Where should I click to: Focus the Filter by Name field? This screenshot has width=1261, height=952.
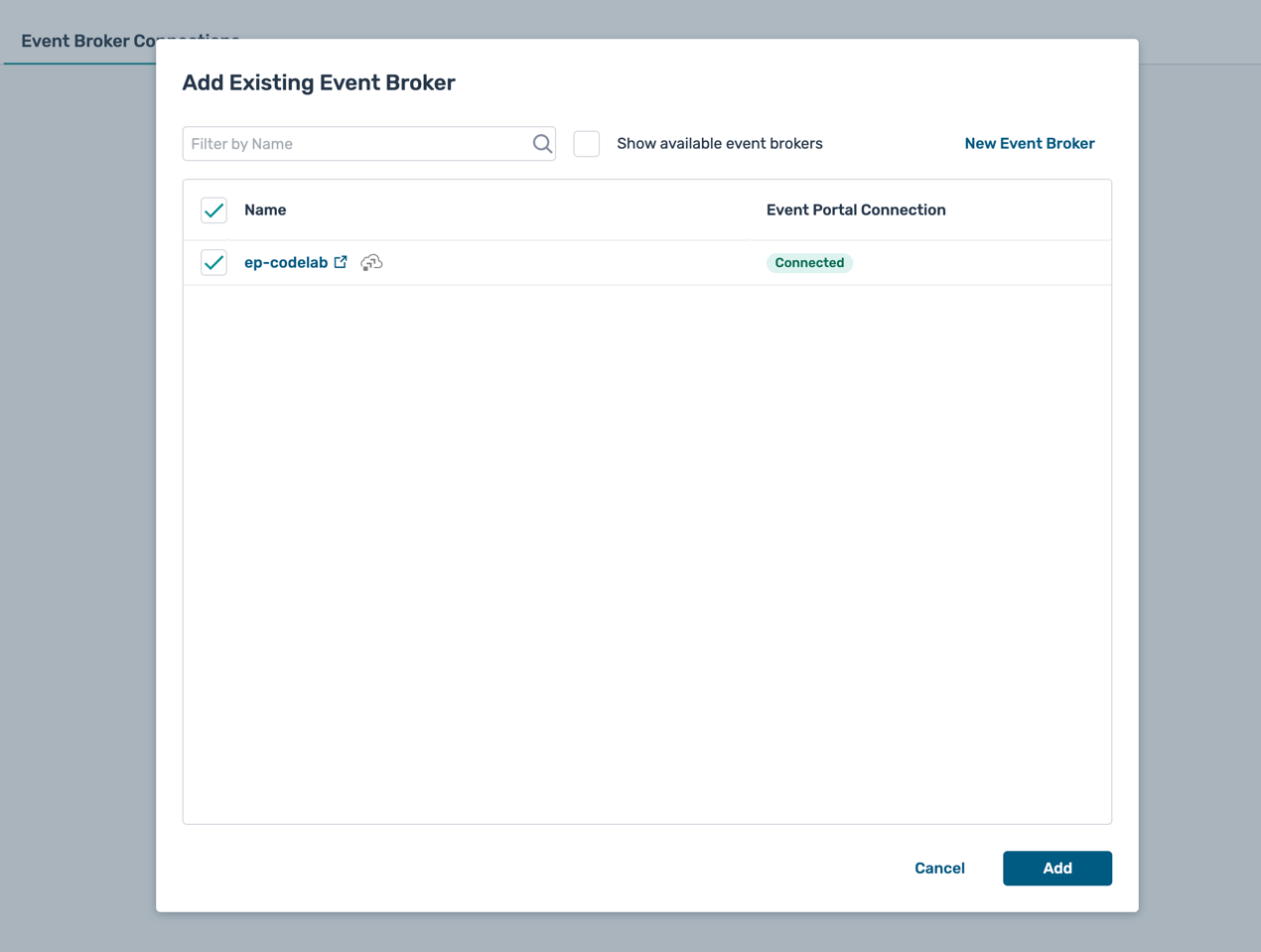click(357, 144)
